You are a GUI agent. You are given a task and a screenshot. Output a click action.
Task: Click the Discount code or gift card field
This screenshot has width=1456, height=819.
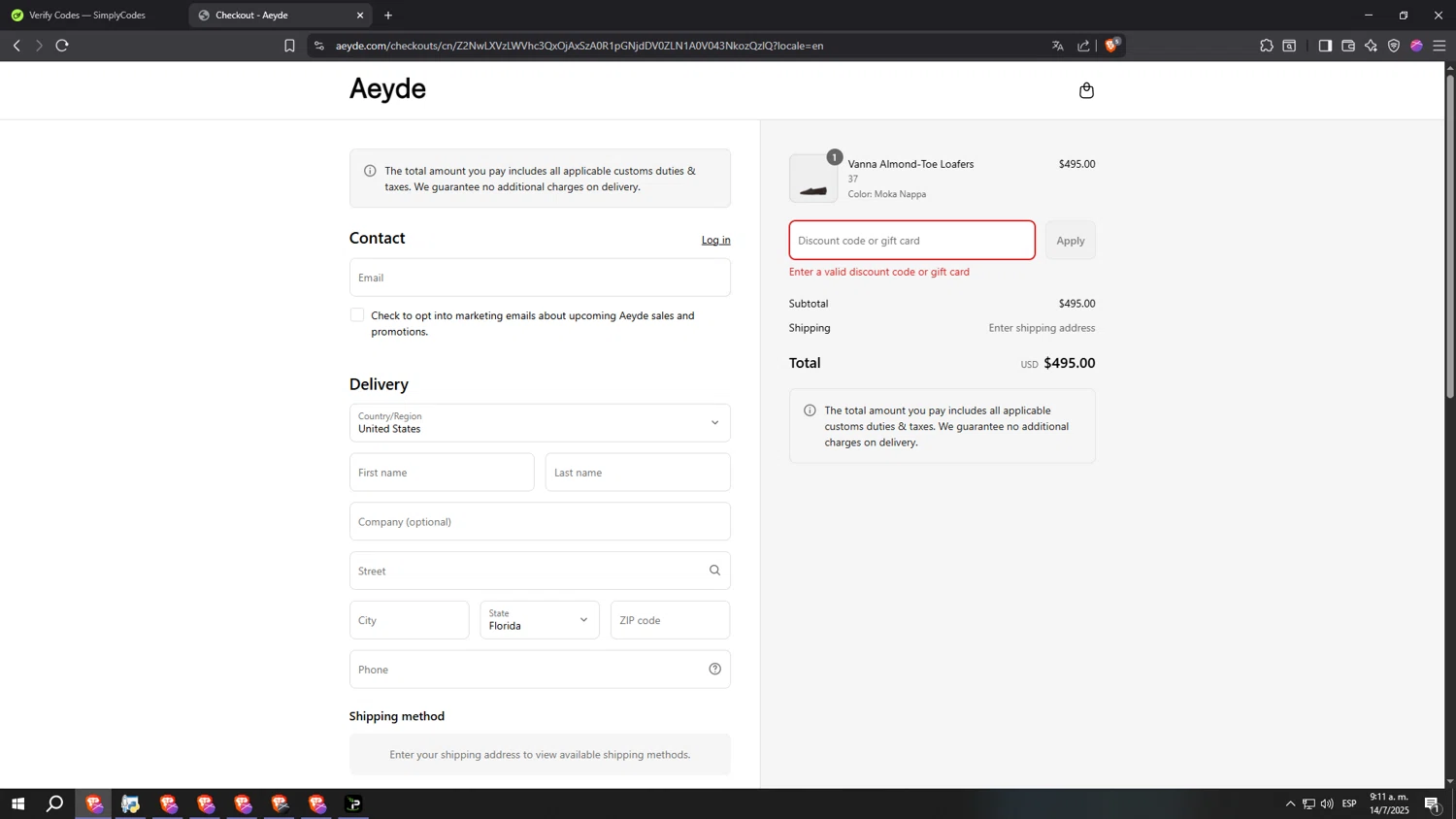[x=912, y=241]
